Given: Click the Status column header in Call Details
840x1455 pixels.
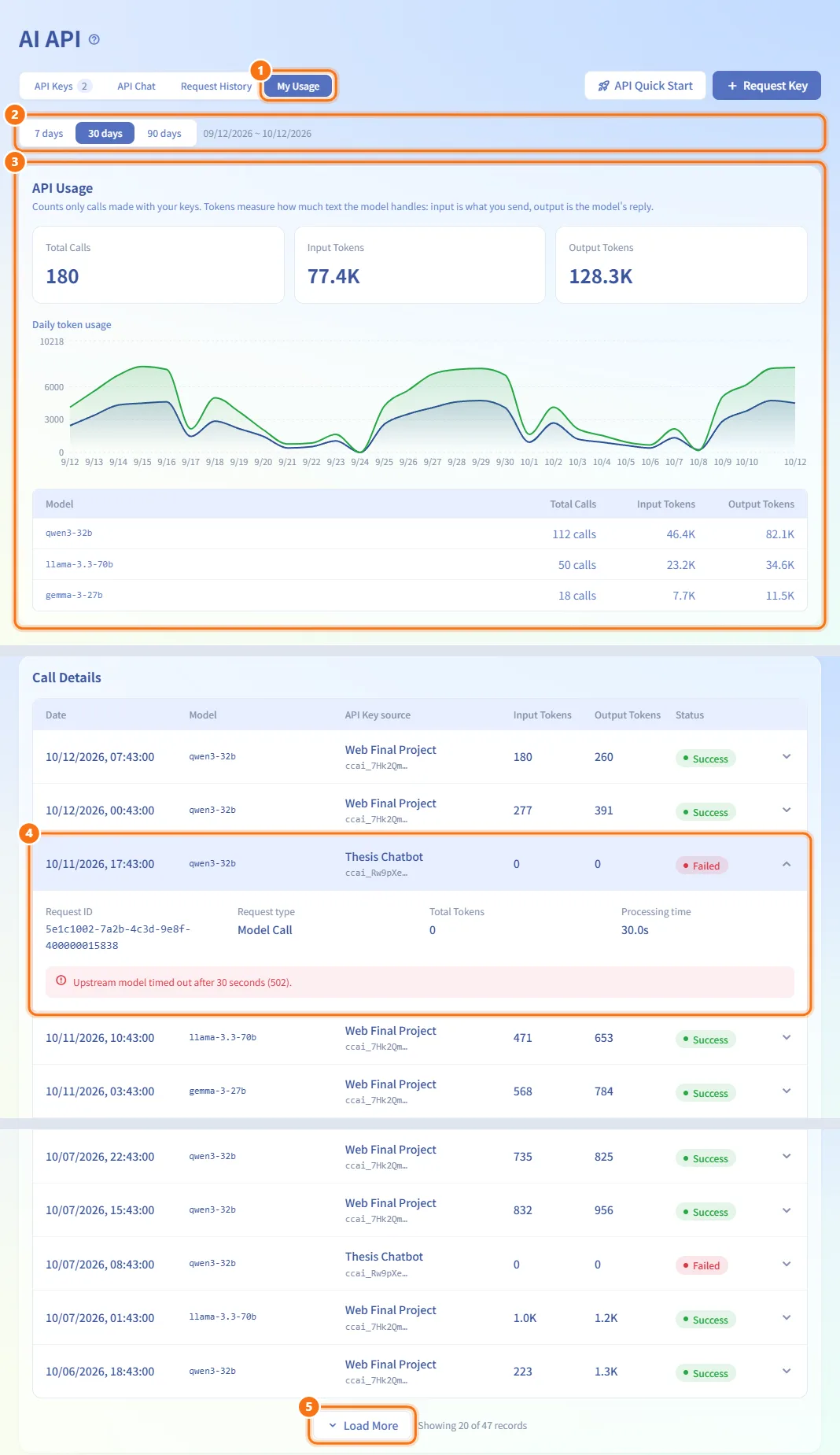Looking at the screenshot, I should 690,715.
